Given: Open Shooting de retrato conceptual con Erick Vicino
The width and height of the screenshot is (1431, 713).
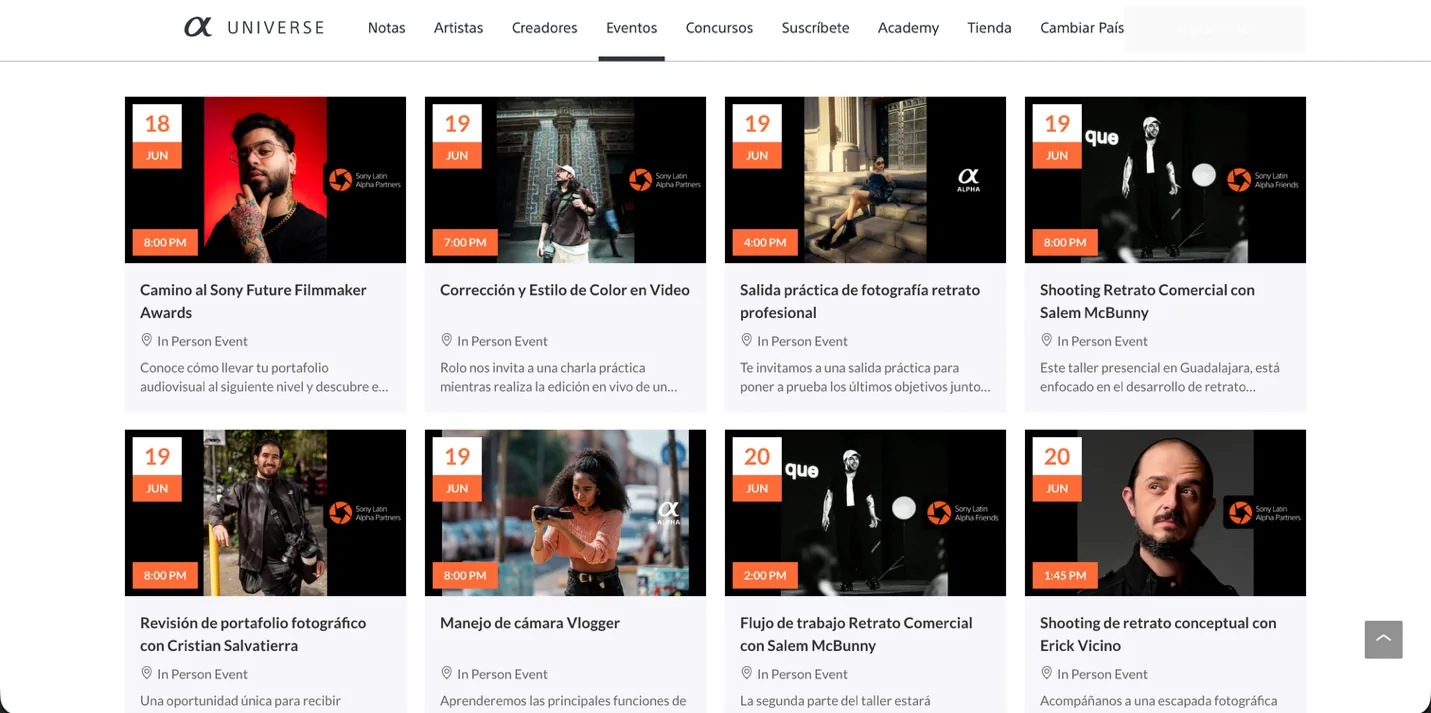Looking at the screenshot, I should pyautogui.click(x=1158, y=634).
